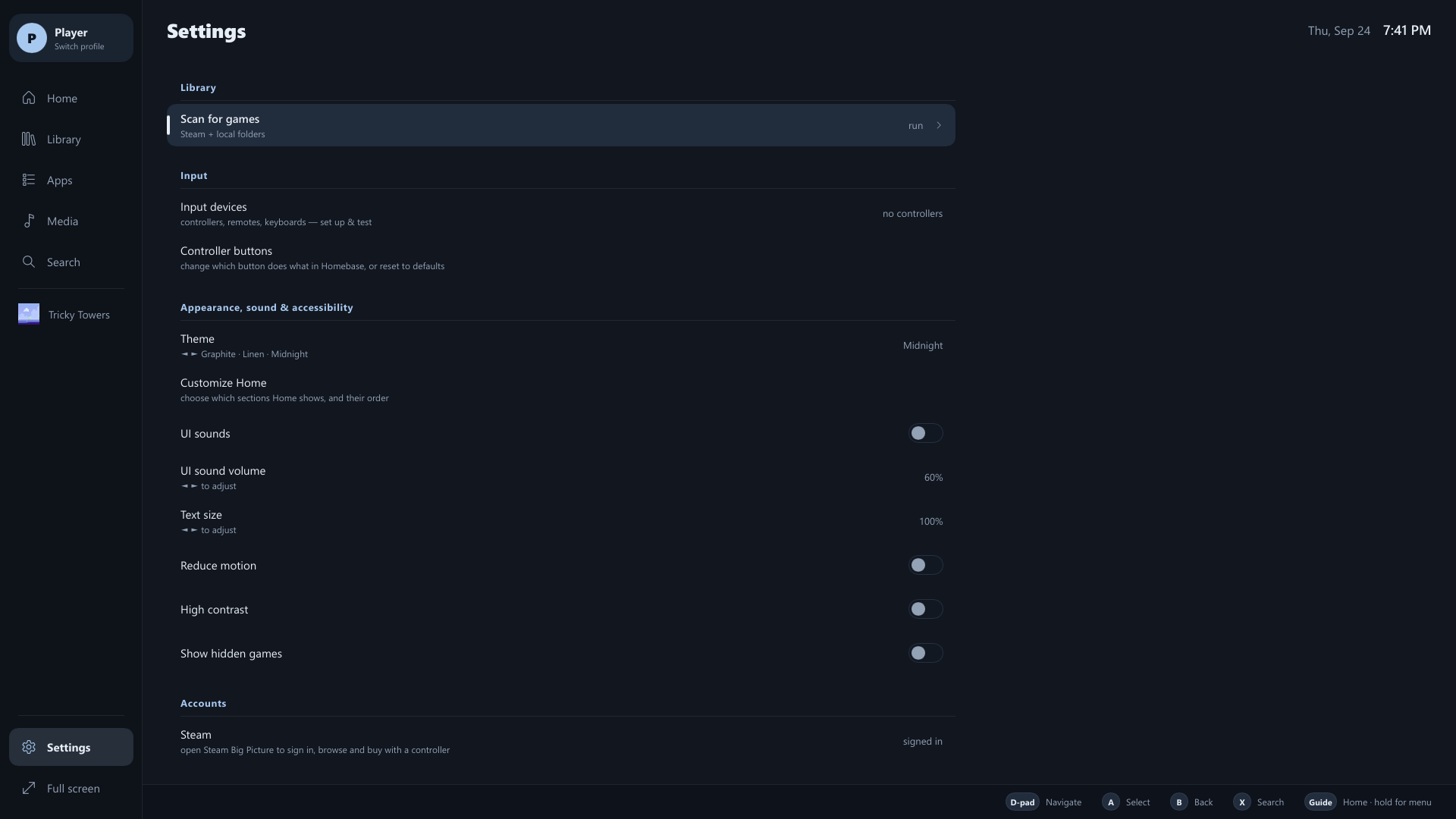This screenshot has height=819, width=1456.
Task: Open Input devices settings
Action: pyautogui.click(x=561, y=213)
